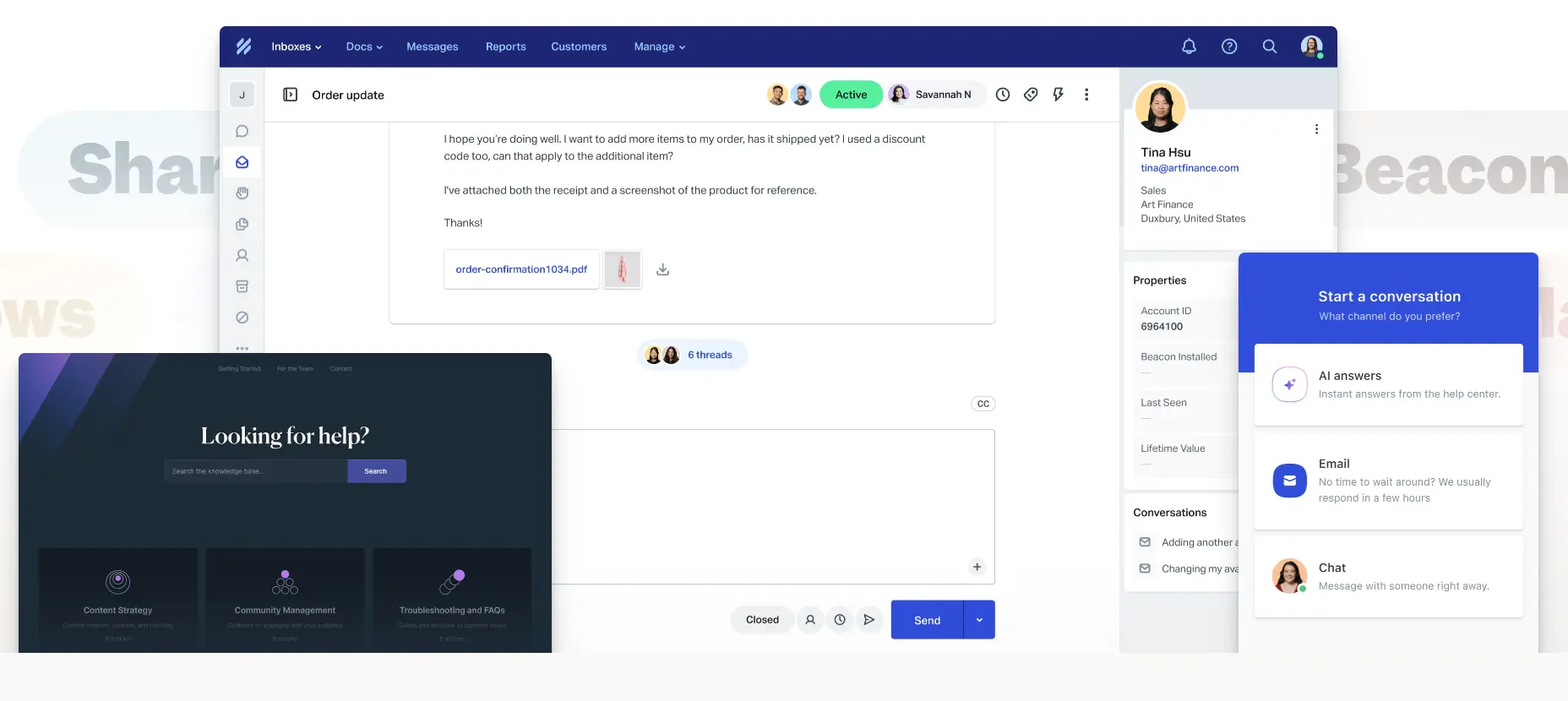
Task: Click the tag icon in conversation header
Action: [1031, 95]
